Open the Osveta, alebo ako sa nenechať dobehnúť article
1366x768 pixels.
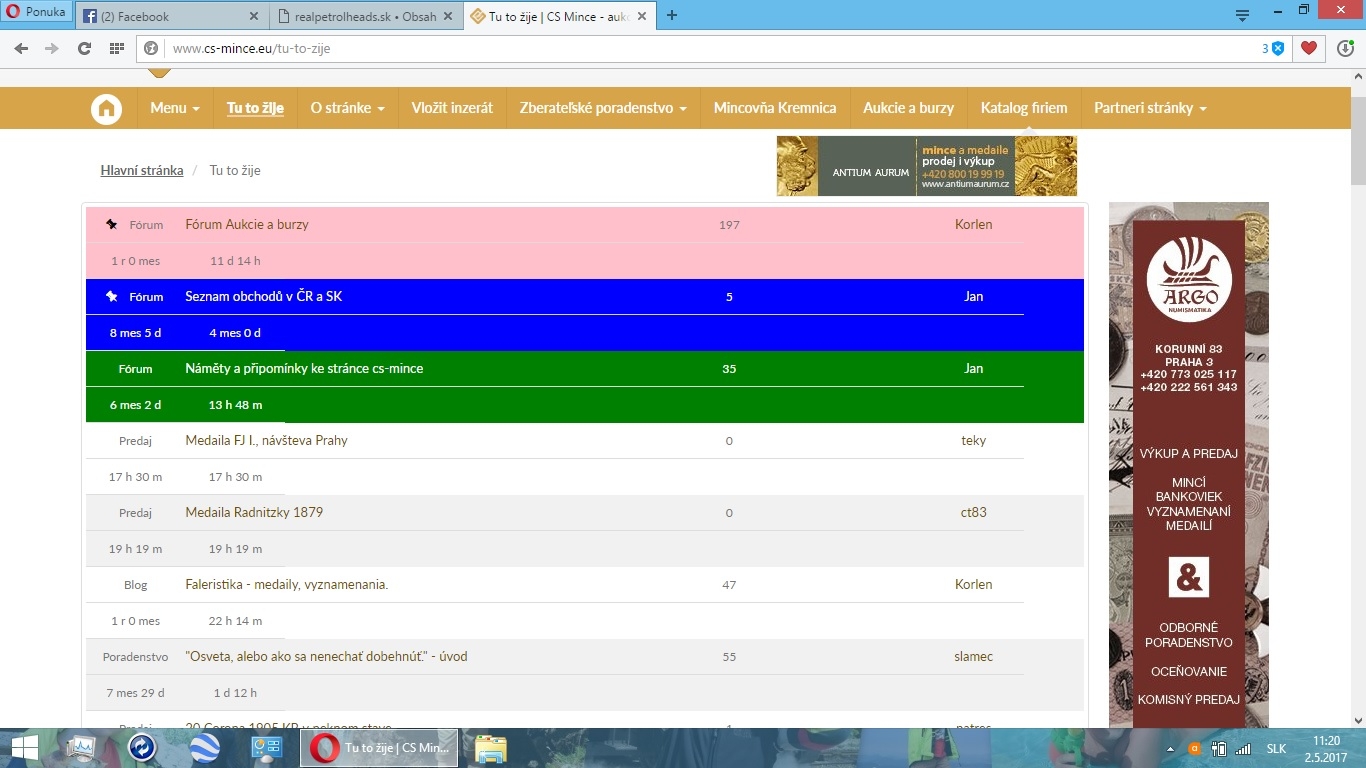tap(327, 657)
